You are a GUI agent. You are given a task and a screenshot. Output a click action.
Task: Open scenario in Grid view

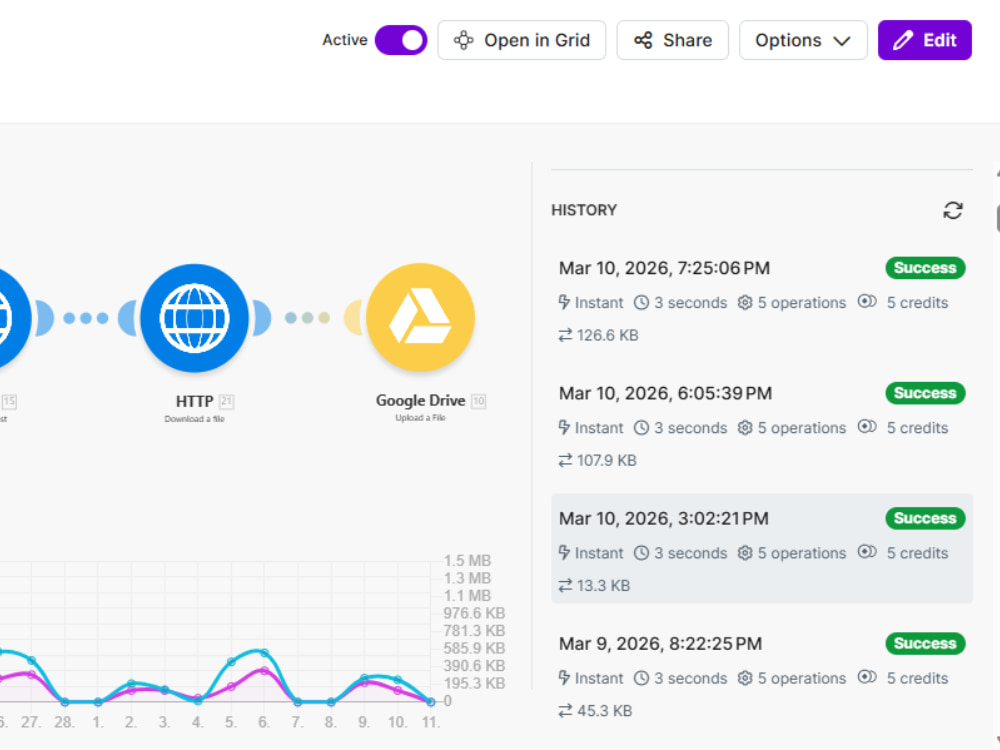(522, 40)
